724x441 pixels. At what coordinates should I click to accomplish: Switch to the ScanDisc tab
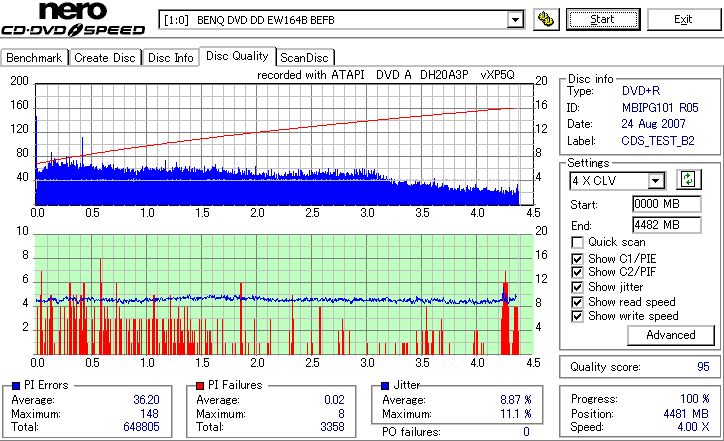(305, 58)
